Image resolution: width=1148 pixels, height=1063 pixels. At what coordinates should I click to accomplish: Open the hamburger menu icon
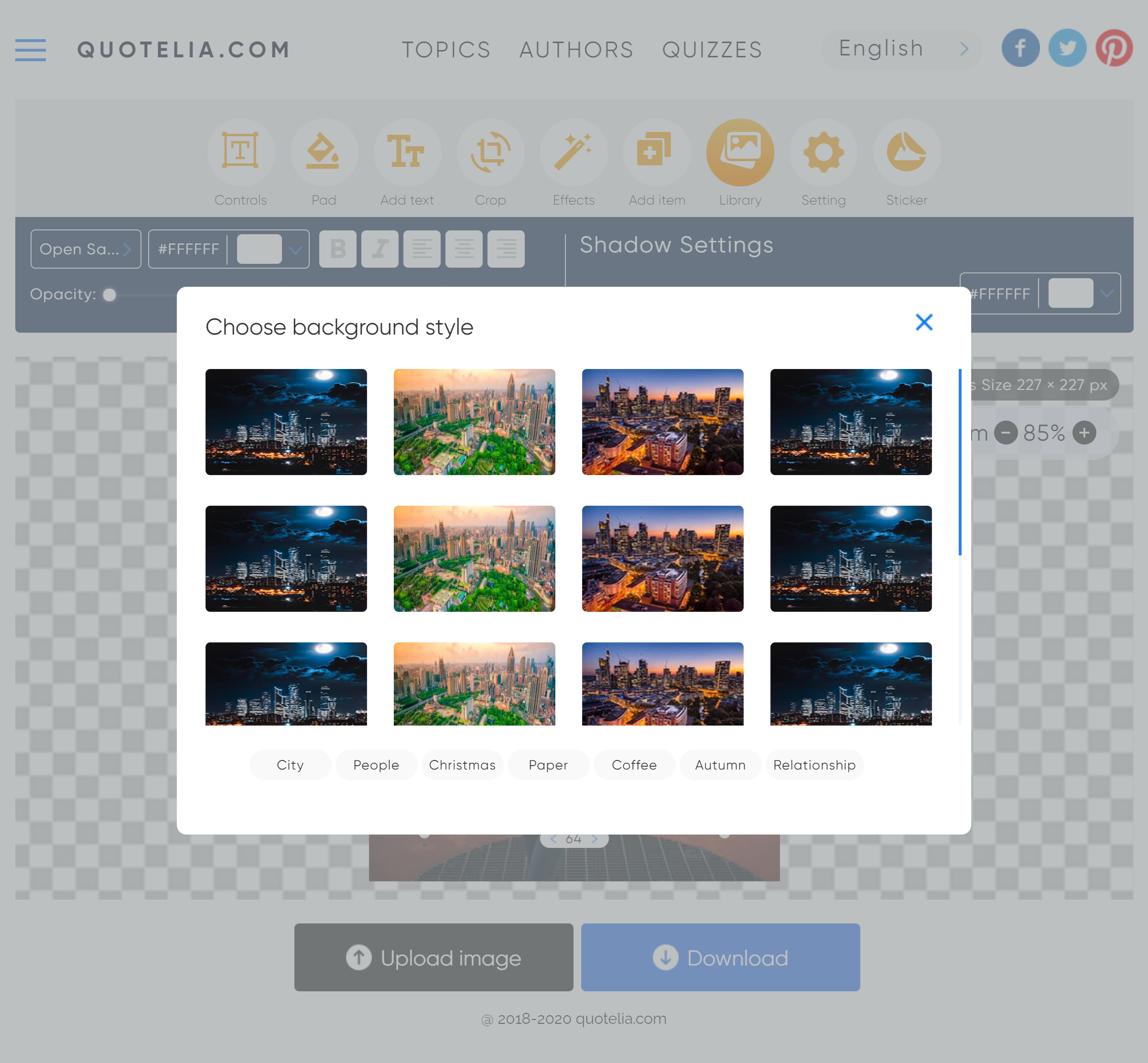click(x=31, y=50)
